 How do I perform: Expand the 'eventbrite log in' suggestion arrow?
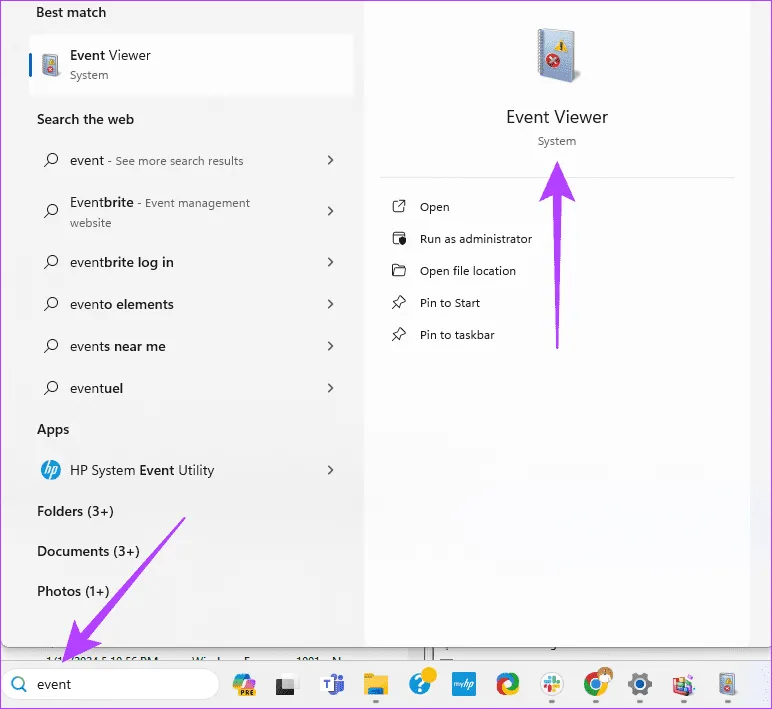coord(330,262)
